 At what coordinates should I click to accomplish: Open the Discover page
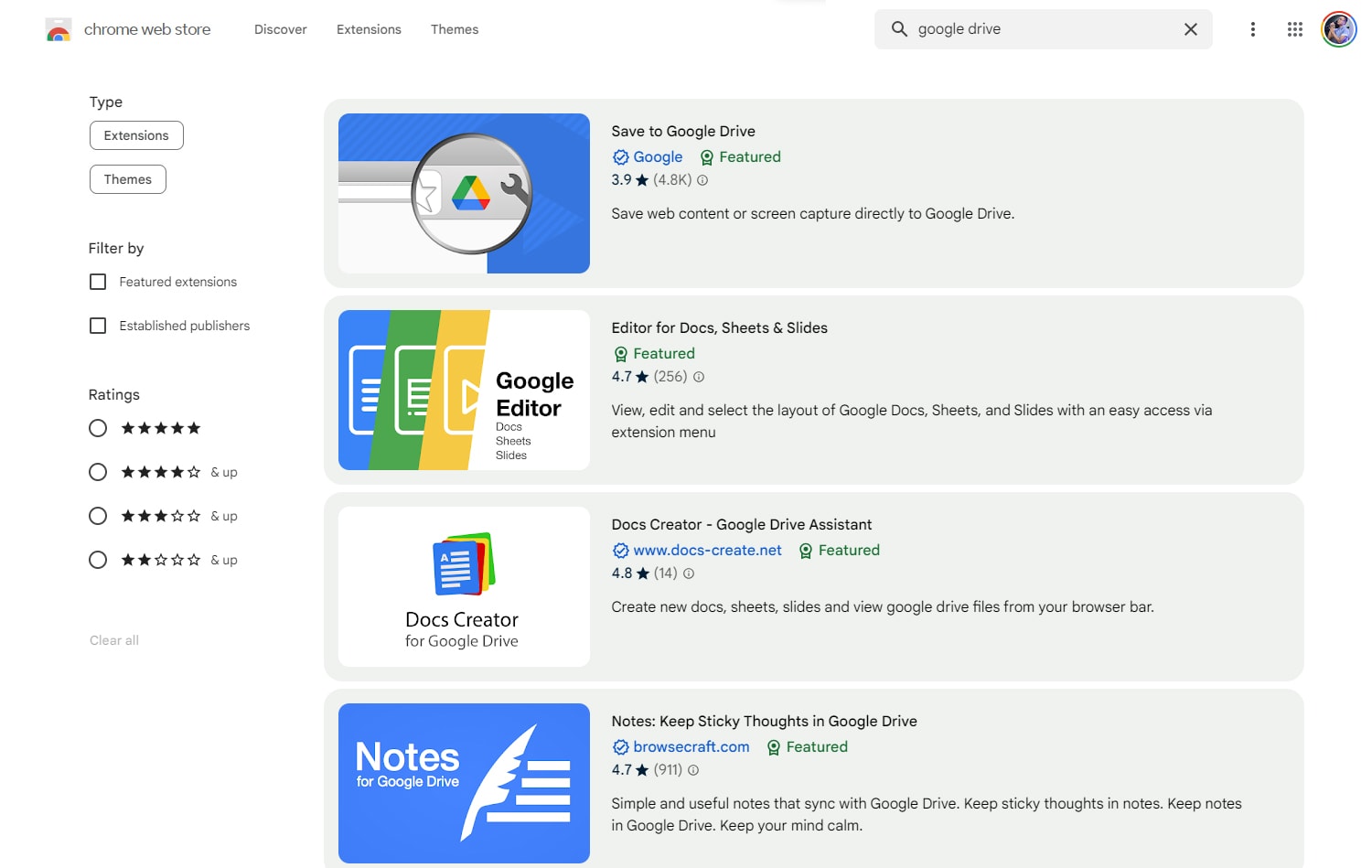click(280, 28)
